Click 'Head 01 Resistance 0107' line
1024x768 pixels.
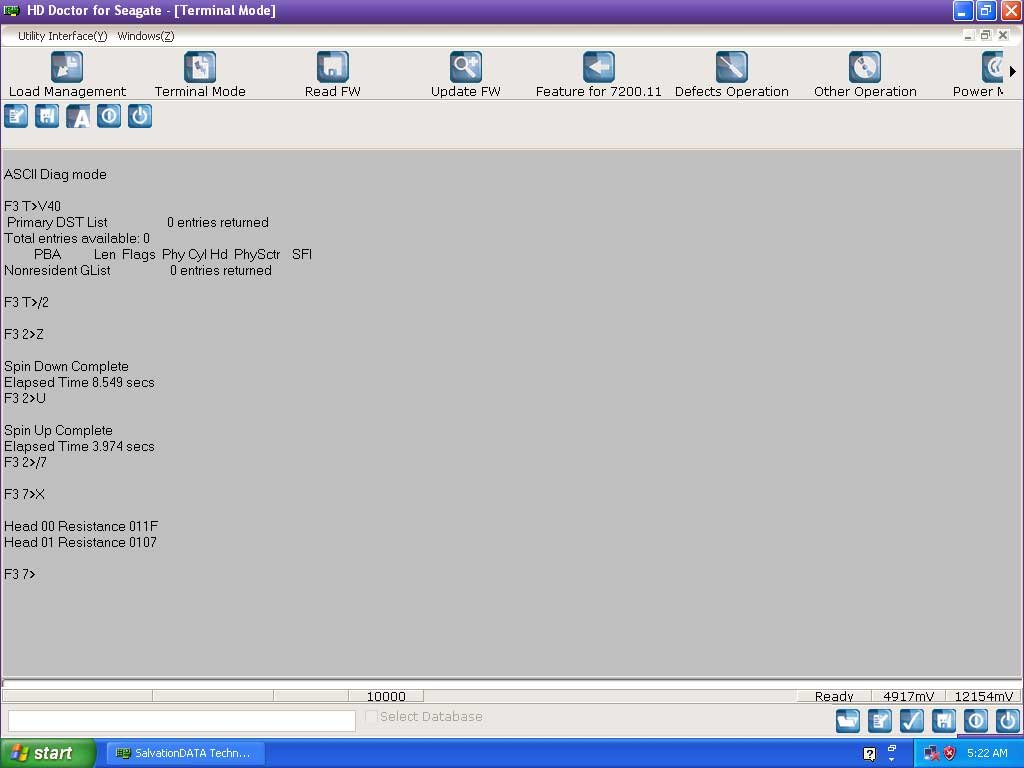click(80, 542)
